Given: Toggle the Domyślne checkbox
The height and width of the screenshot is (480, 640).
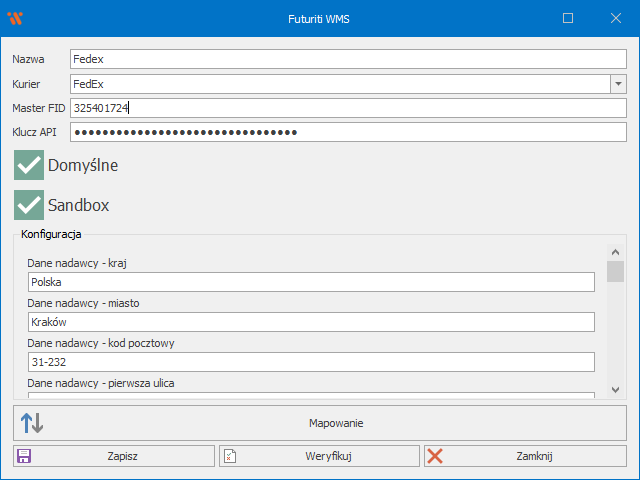Looking at the screenshot, I should (x=29, y=165).
